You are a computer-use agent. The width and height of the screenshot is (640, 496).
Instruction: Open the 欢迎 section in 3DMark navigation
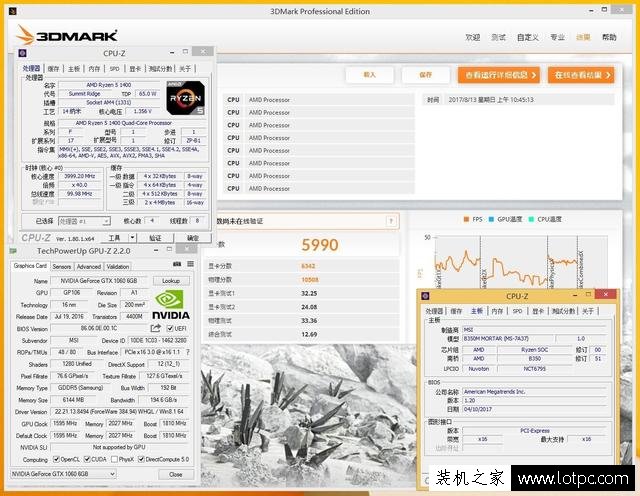pos(473,37)
